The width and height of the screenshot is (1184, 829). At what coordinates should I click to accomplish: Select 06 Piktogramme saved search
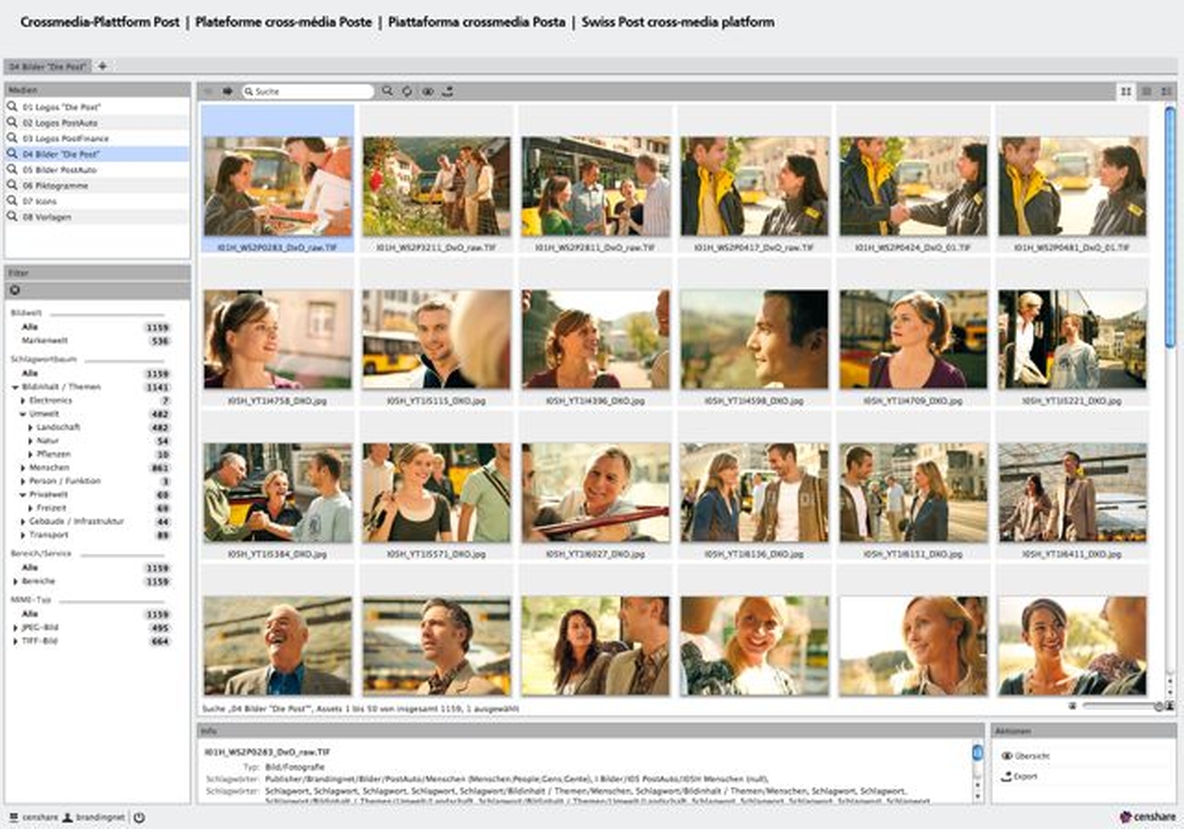97,186
